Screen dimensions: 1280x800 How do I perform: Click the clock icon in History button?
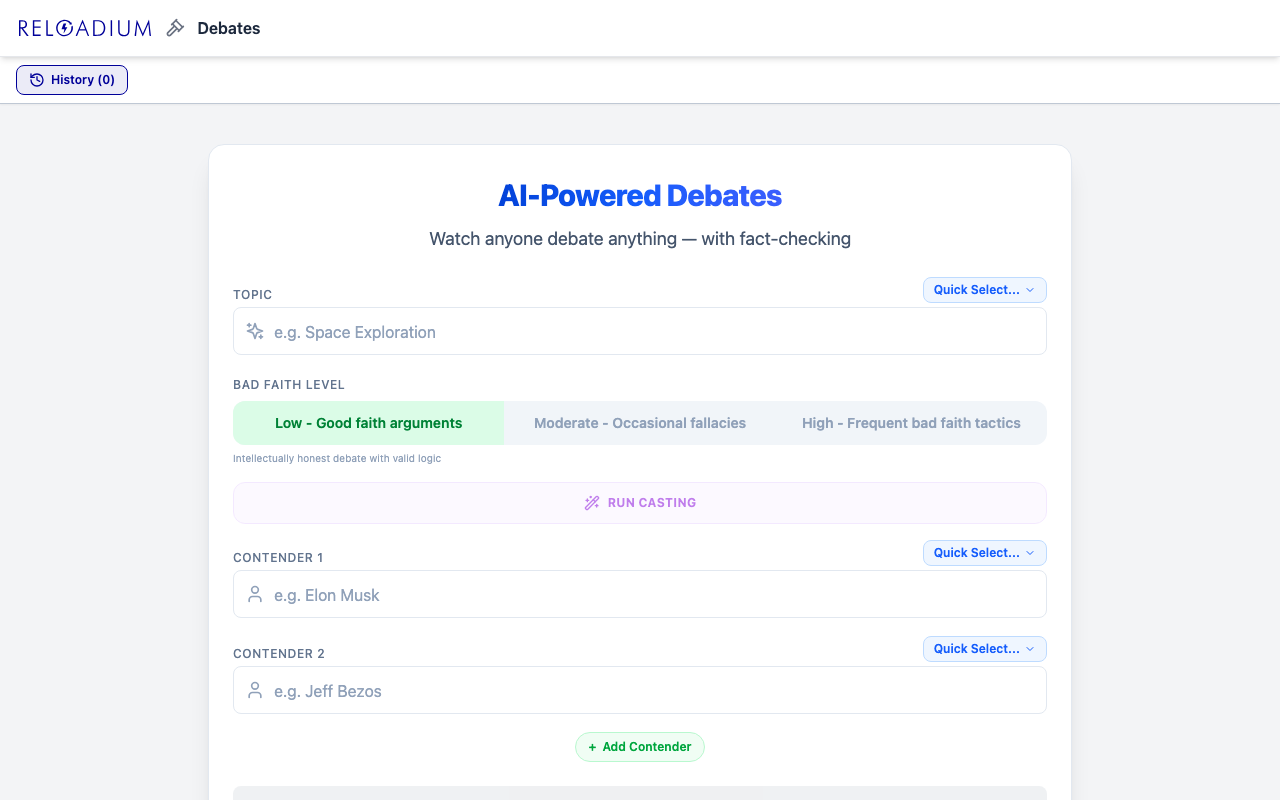pos(37,80)
